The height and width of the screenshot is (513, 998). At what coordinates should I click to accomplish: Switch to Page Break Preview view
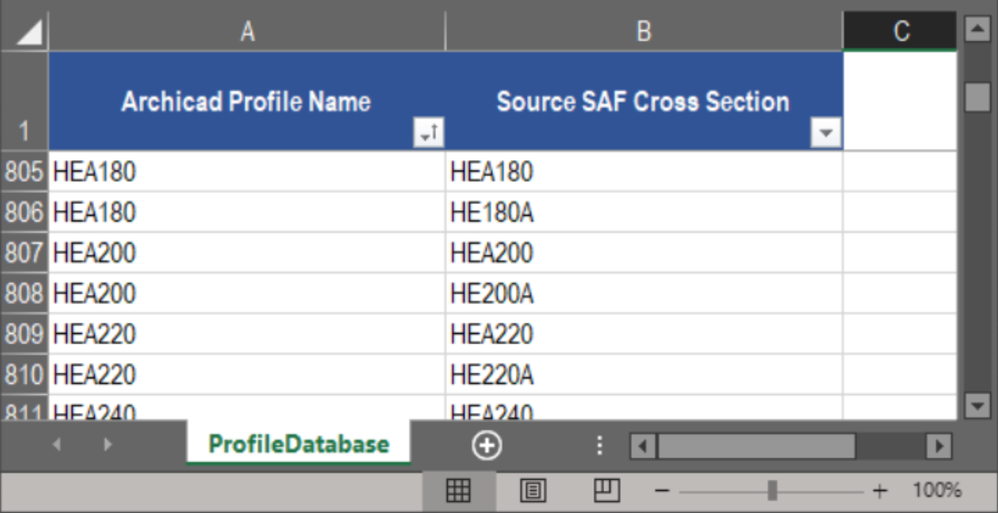(x=607, y=490)
